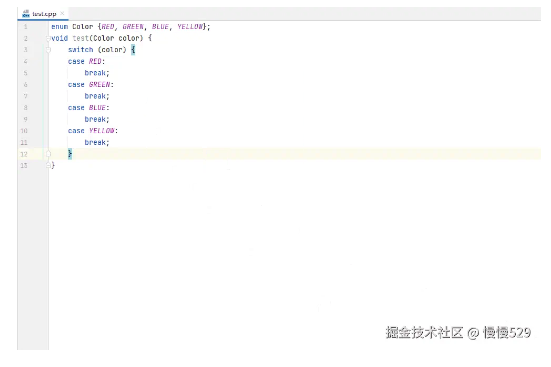Click line number 5 in the gutter

(x=25, y=73)
